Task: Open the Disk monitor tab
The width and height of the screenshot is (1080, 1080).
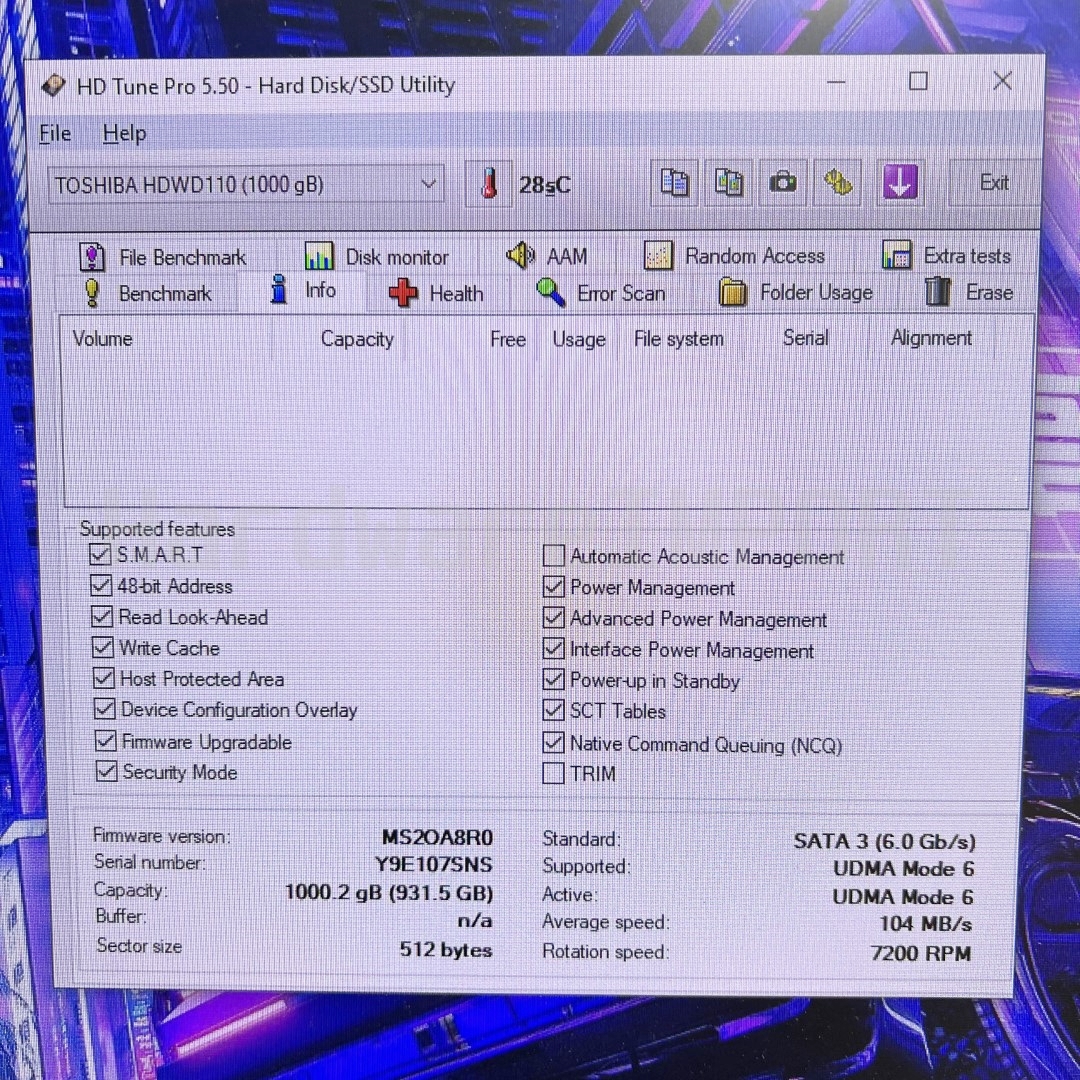Action: tap(376, 257)
